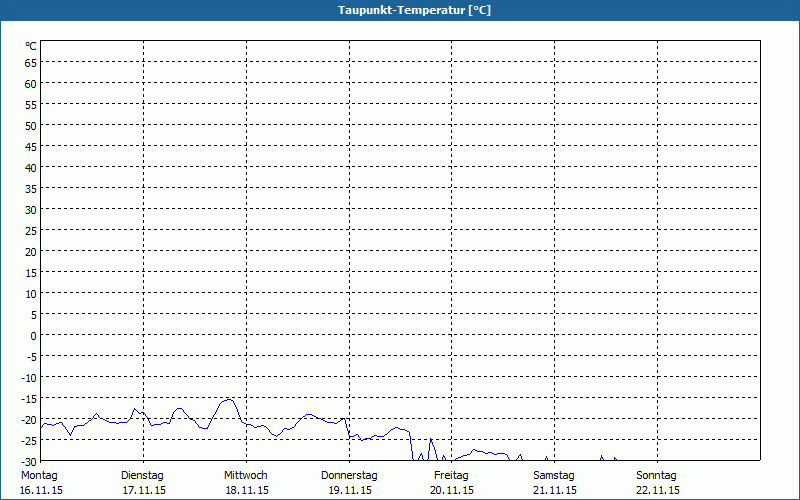Viewport: 800px width, 500px height.
Task: Click the Freitag day label
Action: [452, 476]
